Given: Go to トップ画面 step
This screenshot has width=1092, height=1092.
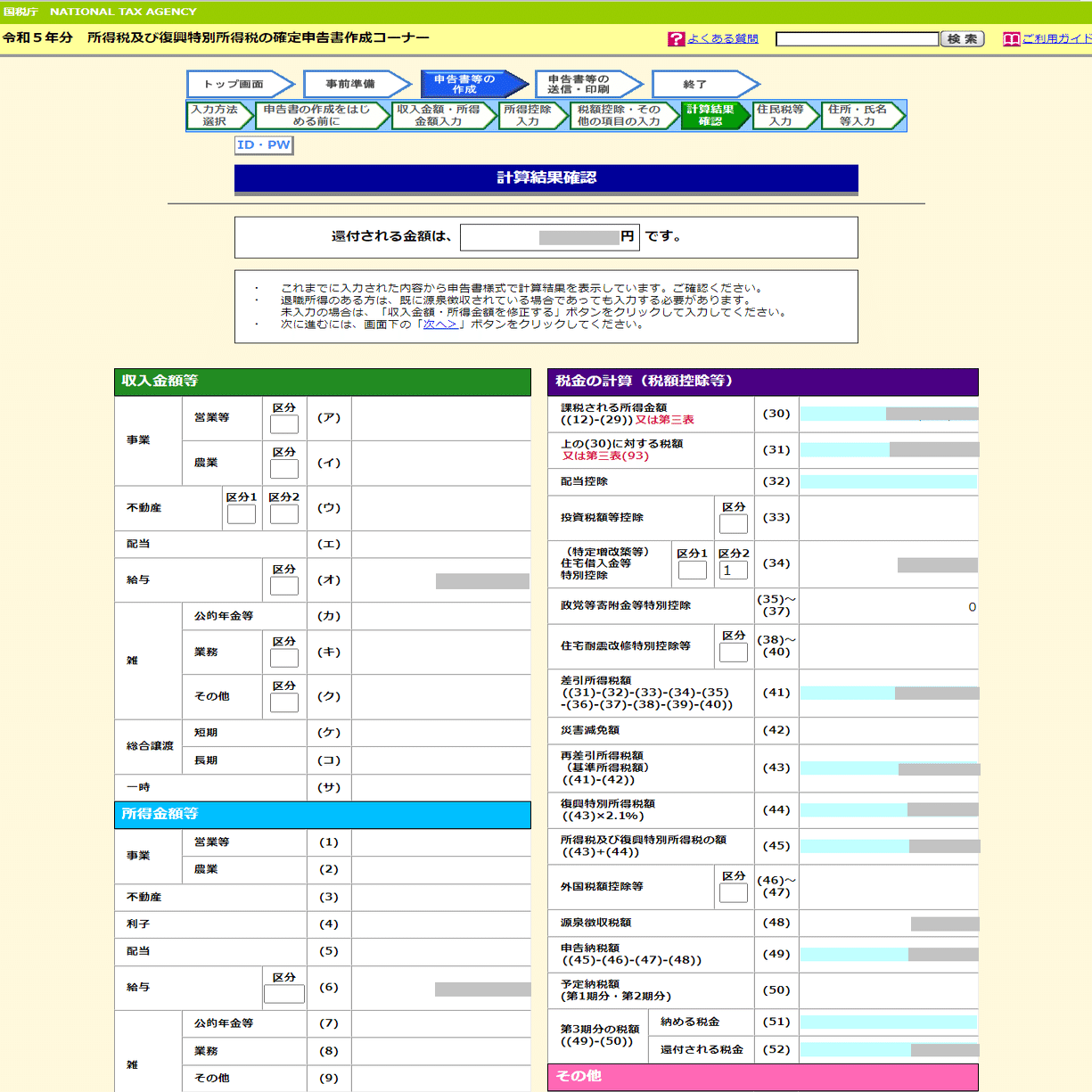Looking at the screenshot, I should (239, 84).
